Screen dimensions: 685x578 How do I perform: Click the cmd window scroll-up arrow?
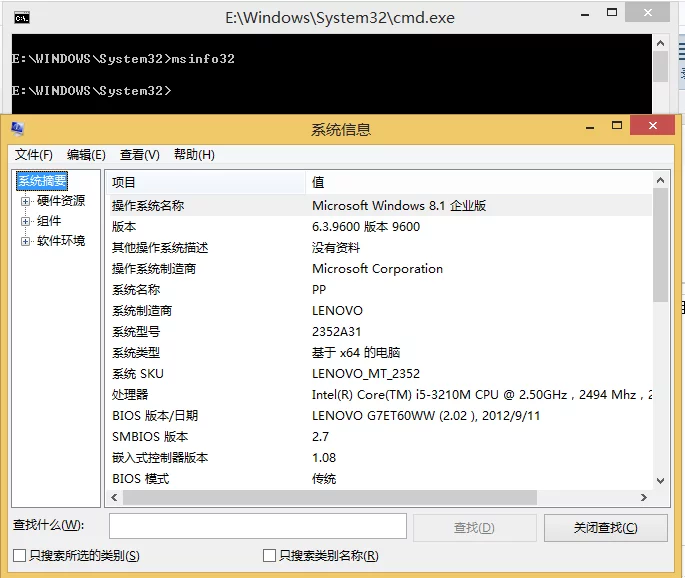click(661, 43)
